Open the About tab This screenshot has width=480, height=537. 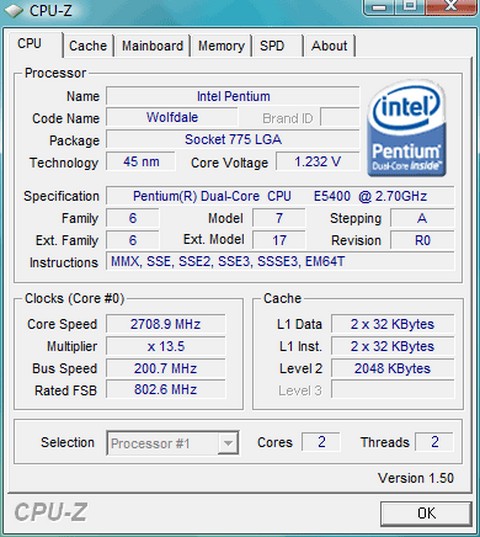click(x=329, y=46)
